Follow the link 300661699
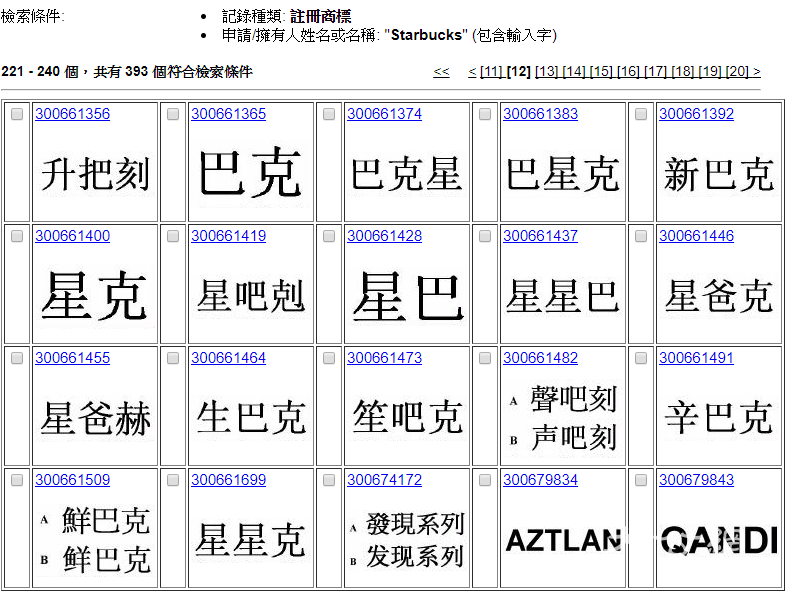 pyautogui.click(x=229, y=480)
